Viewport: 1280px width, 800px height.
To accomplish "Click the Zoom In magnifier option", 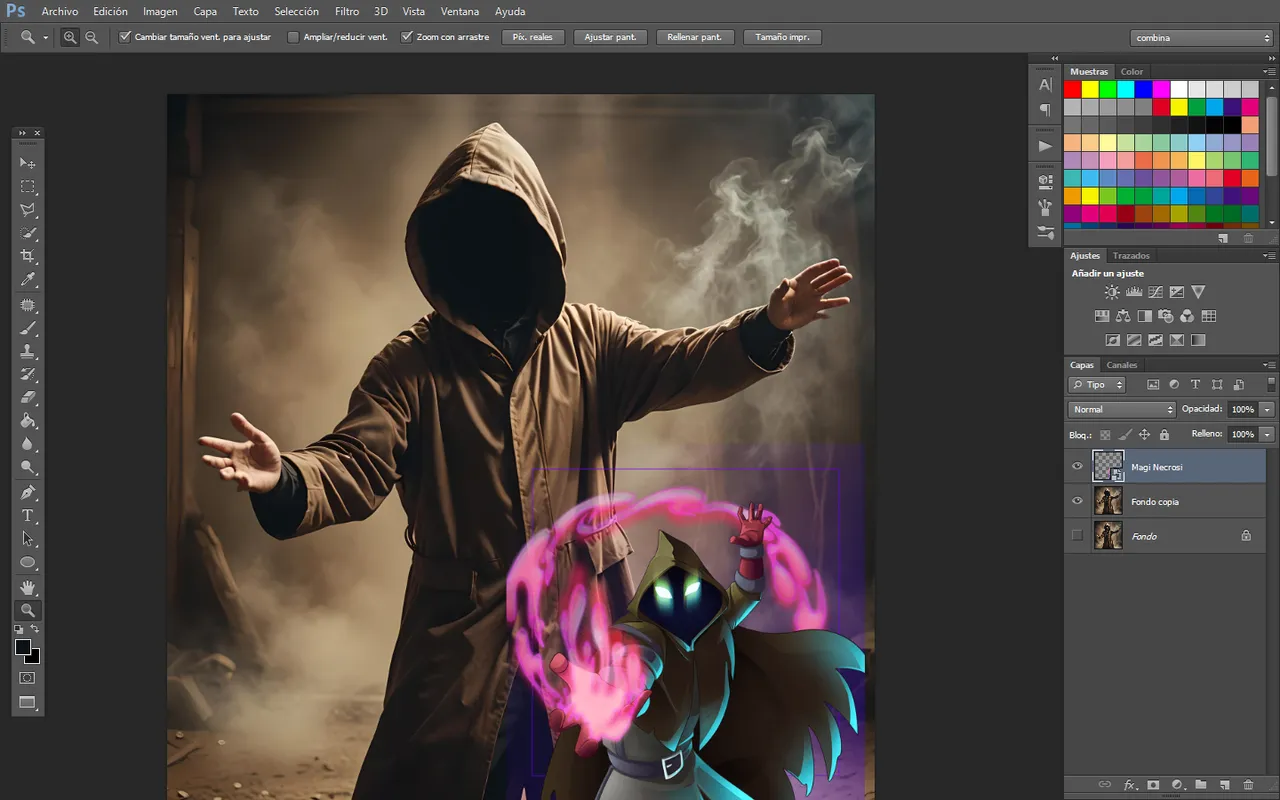I will point(70,37).
